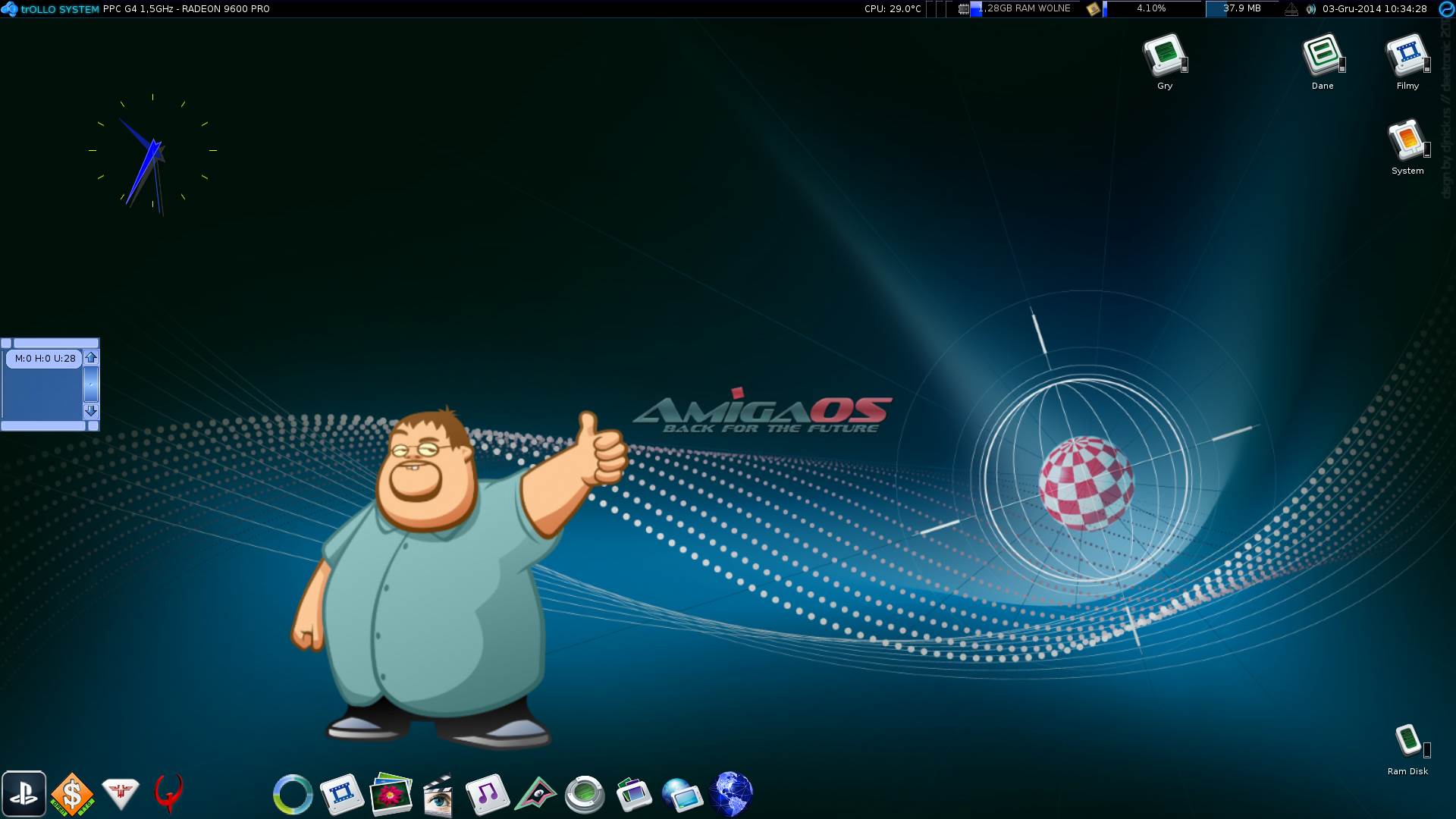Viewport: 1456px width, 819px height.
Task: Open the flower photo viewer in dock
Action: [391, 794]
